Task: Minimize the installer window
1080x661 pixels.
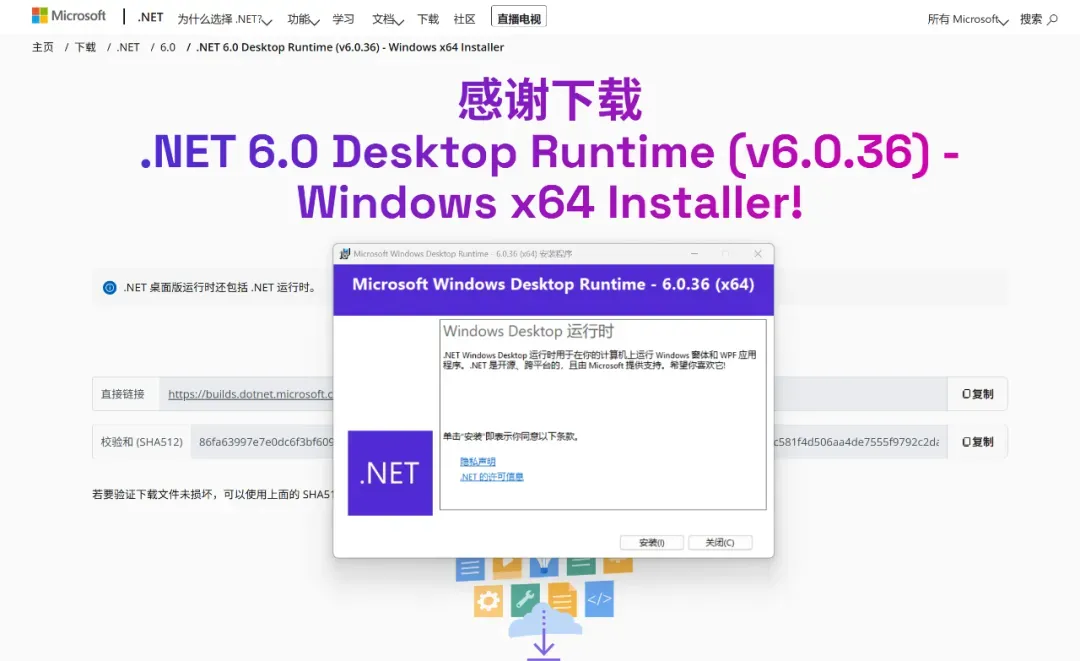Action: (x=694, y=254)
